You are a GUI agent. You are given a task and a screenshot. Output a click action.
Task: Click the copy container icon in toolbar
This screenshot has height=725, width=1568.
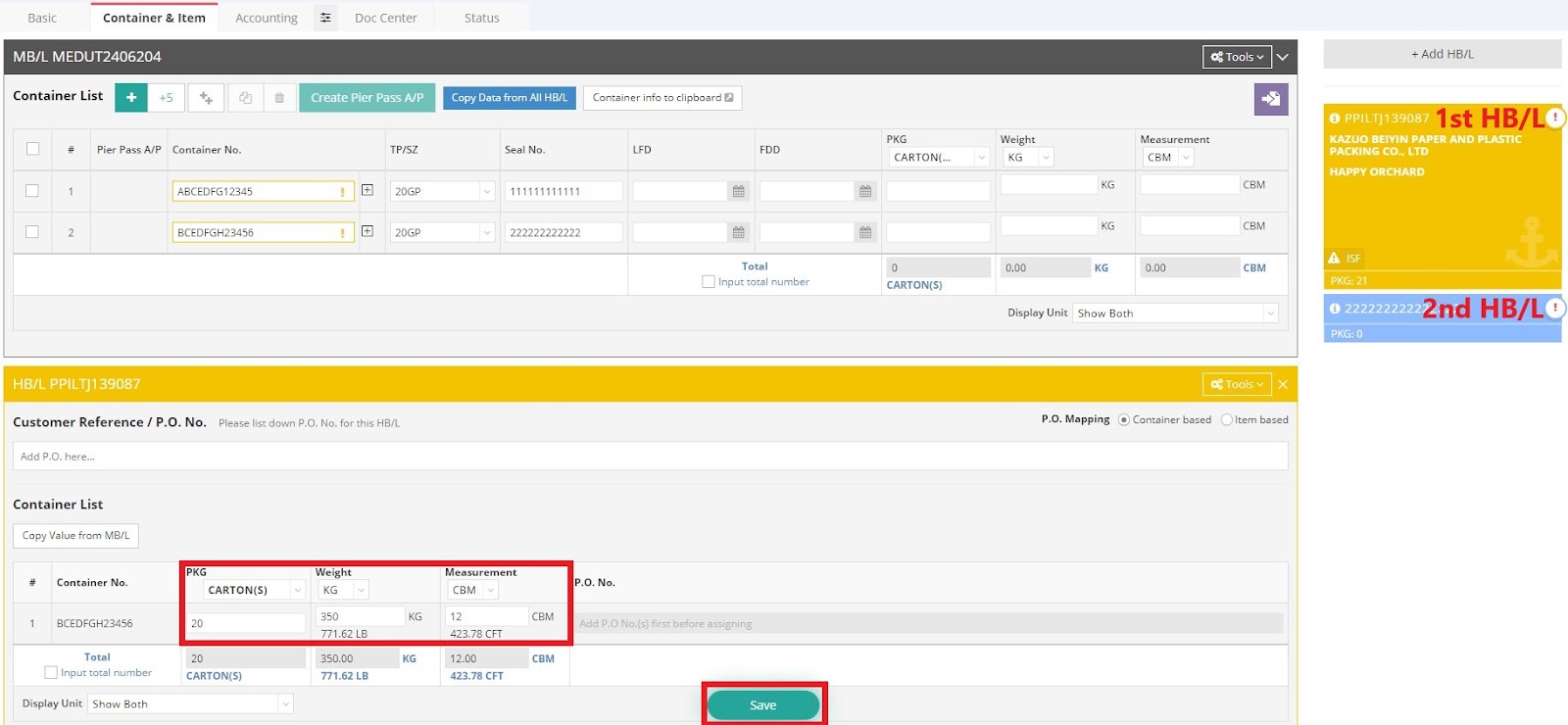pyautogui.click(x=245, y=98)
